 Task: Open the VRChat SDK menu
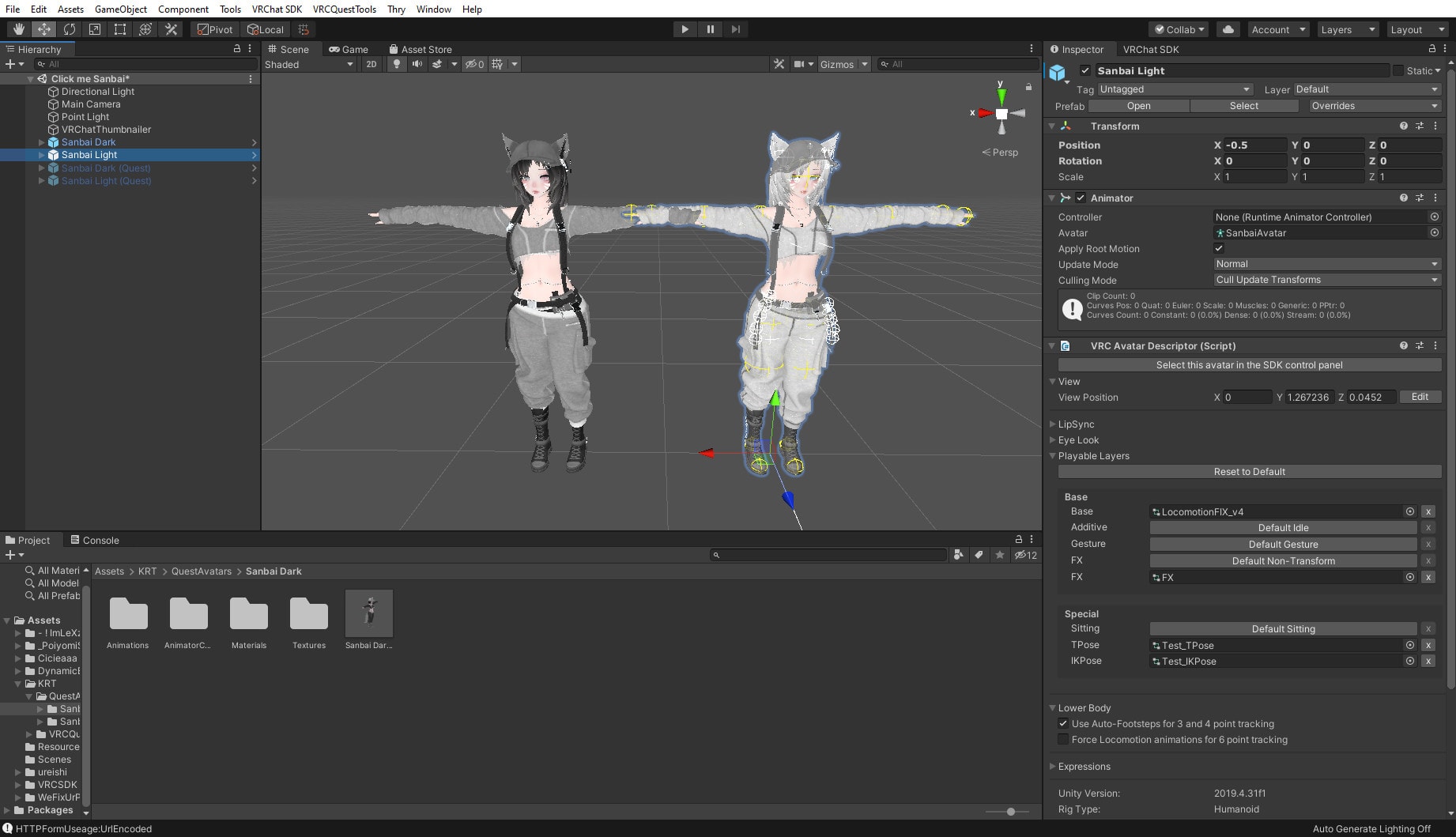(x=277, y=9)
